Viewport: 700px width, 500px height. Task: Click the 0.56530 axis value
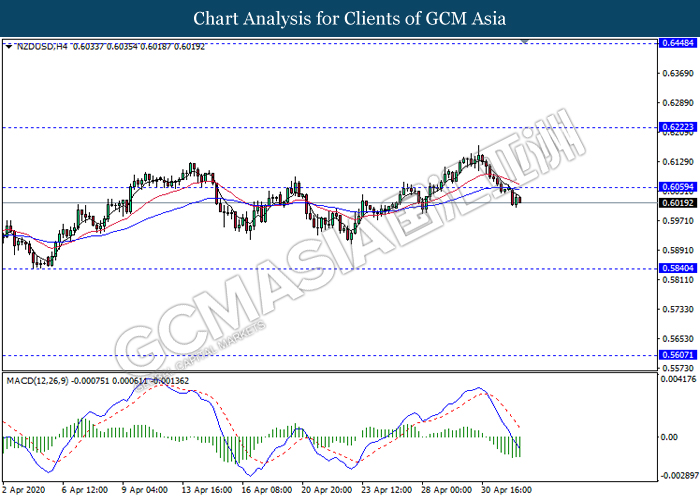point(678,339)
